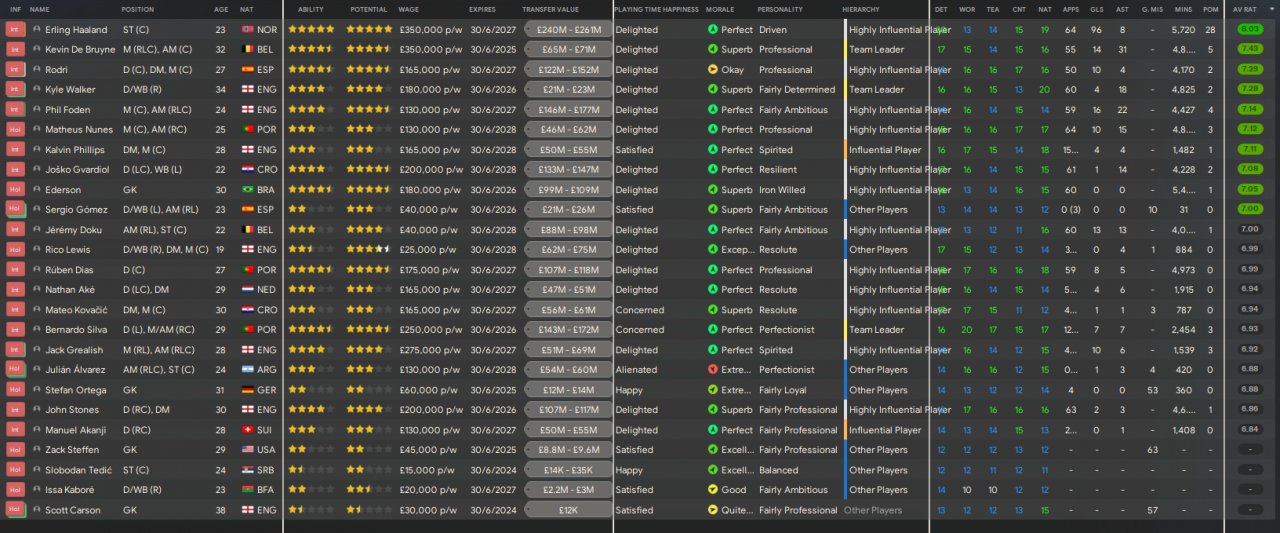Click Mateo Kovačić's Concerned happiness status
The height and width of the screenshot is (533, 1280).
639,310
